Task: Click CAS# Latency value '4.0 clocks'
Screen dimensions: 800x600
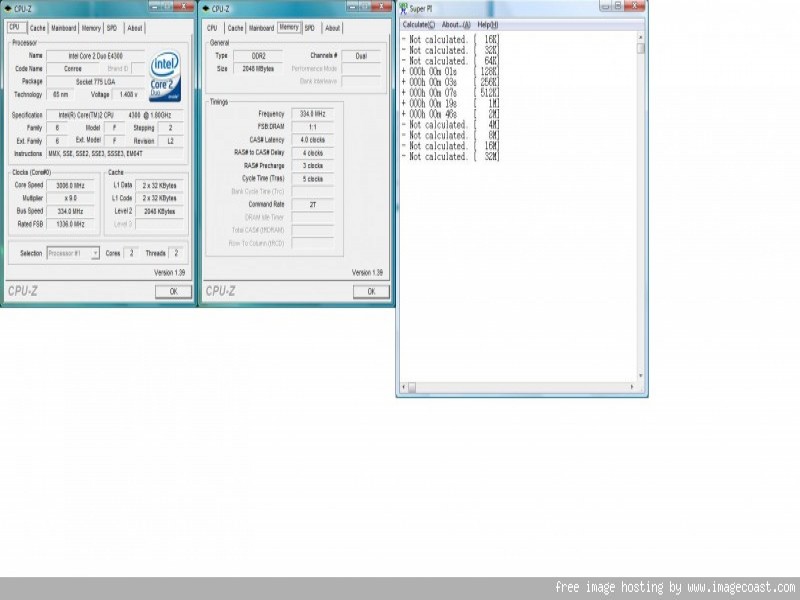Action: (313, 140)
